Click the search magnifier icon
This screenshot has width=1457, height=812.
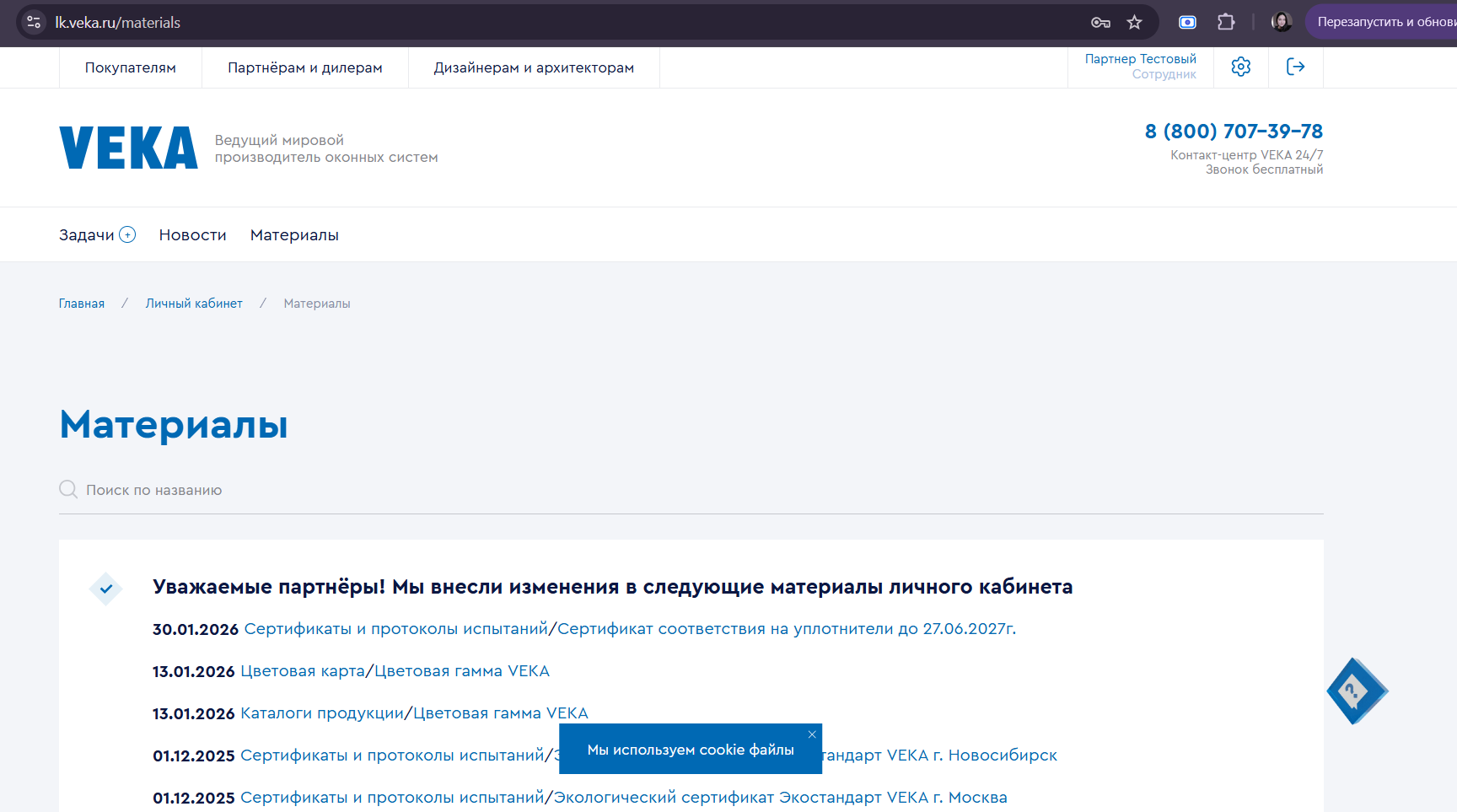click(68, 489)
